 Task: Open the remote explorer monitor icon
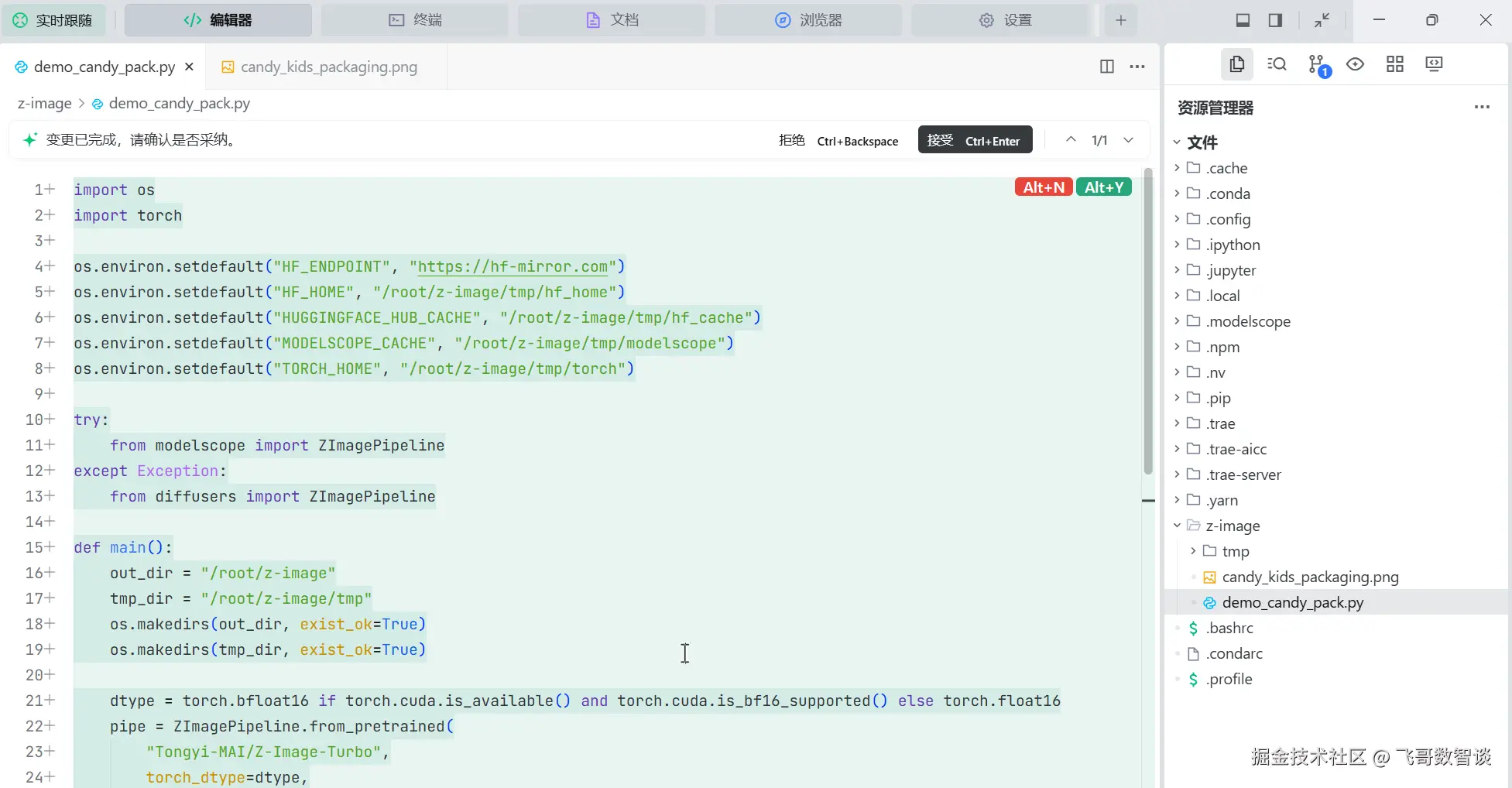(x=1434, y=64)
